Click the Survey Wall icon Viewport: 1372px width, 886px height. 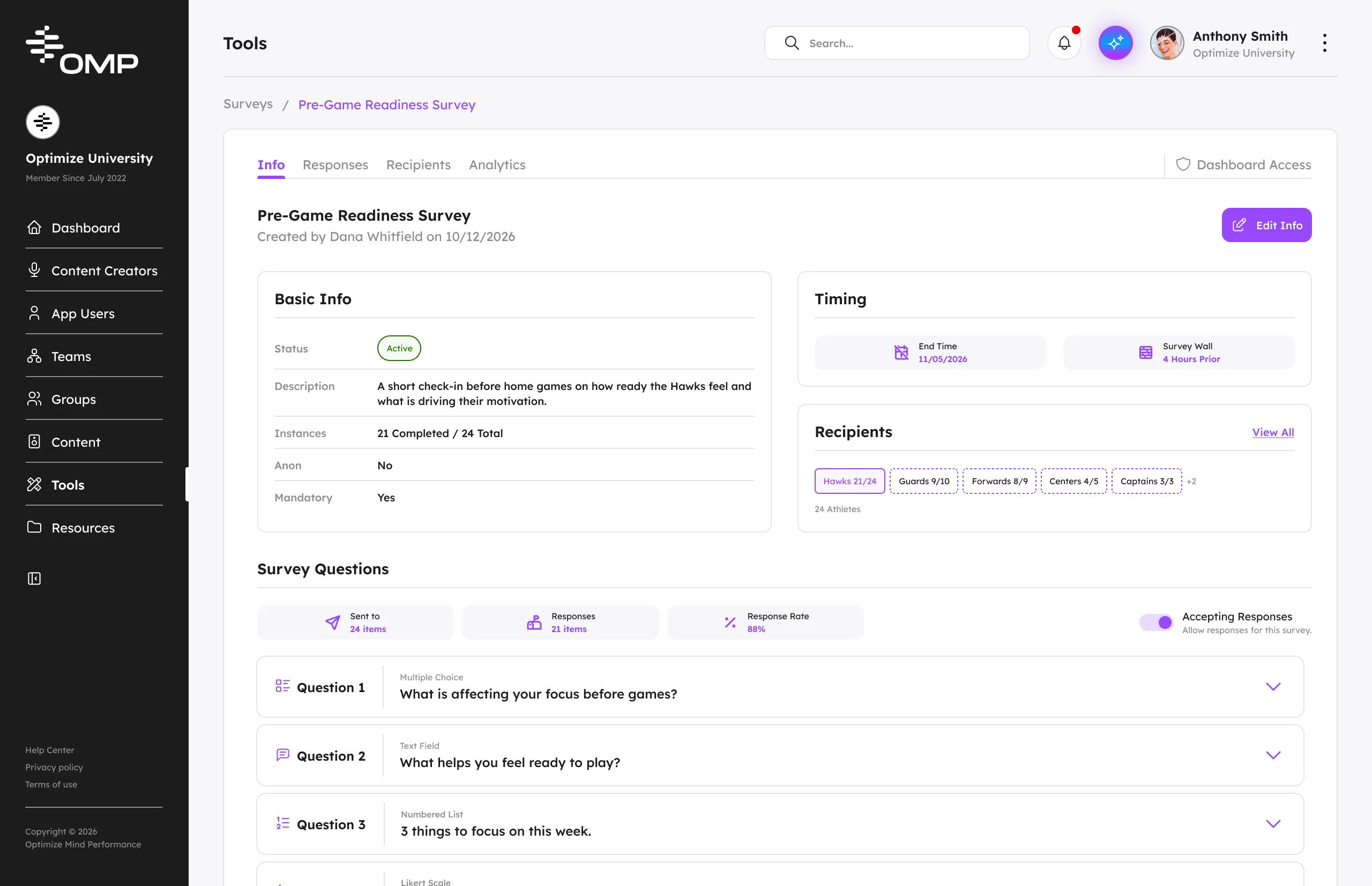pos(1145,352)
